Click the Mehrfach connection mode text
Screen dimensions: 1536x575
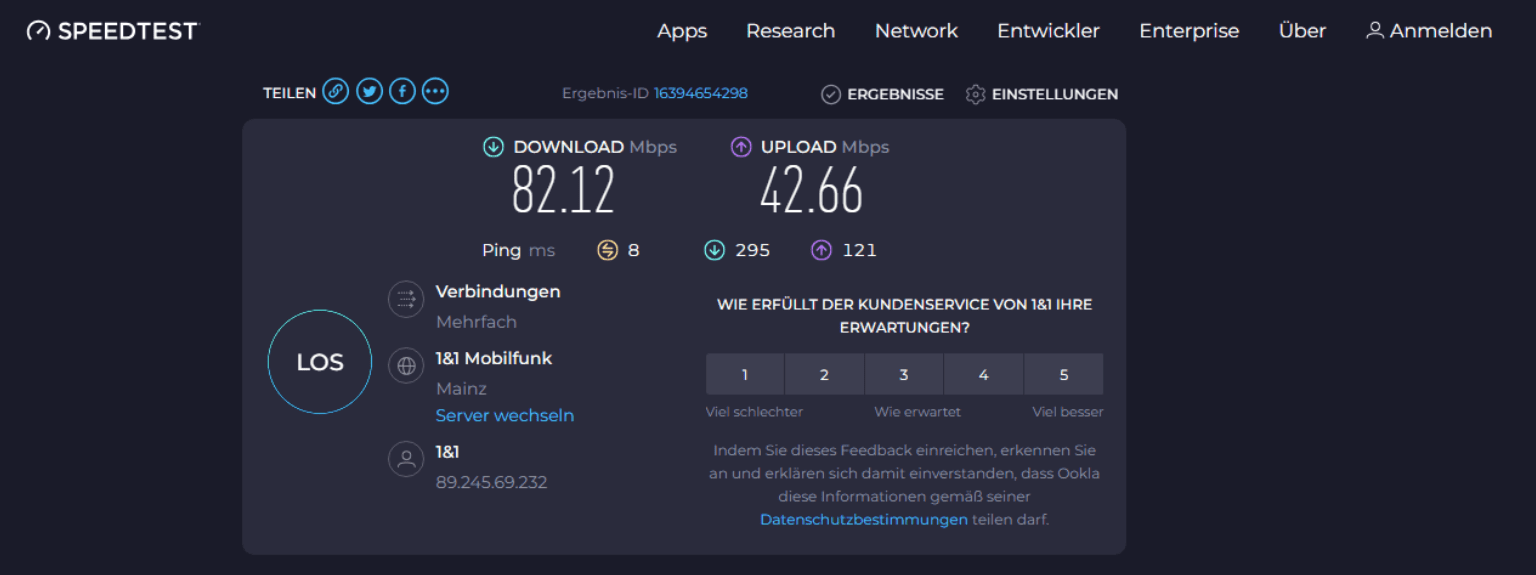[x=476, y=322]
